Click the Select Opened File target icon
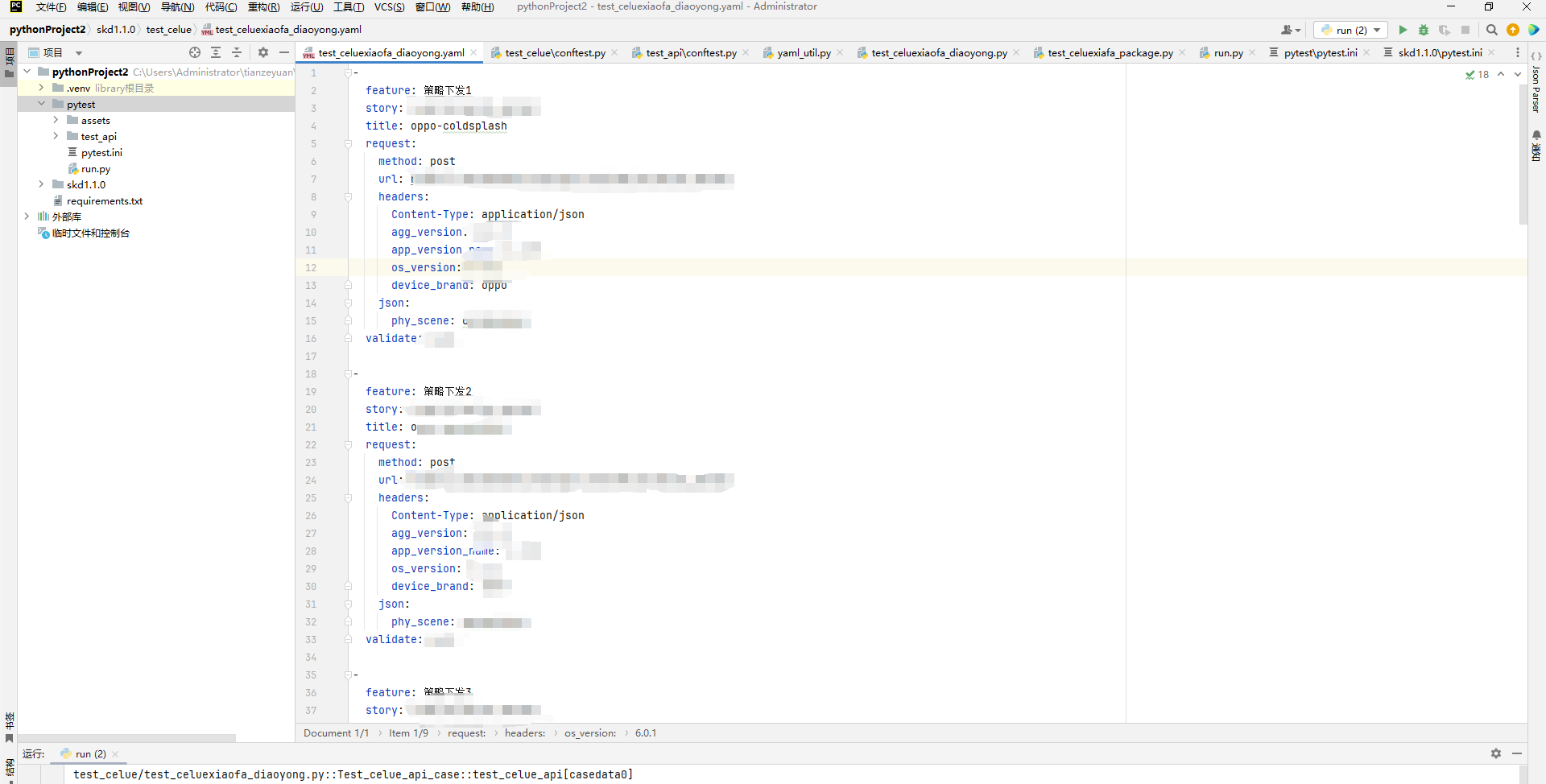 click(195, 52)
